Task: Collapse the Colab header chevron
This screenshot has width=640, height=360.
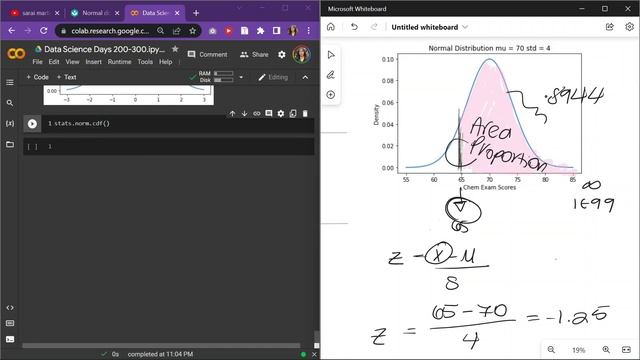Action: (305, 77)
